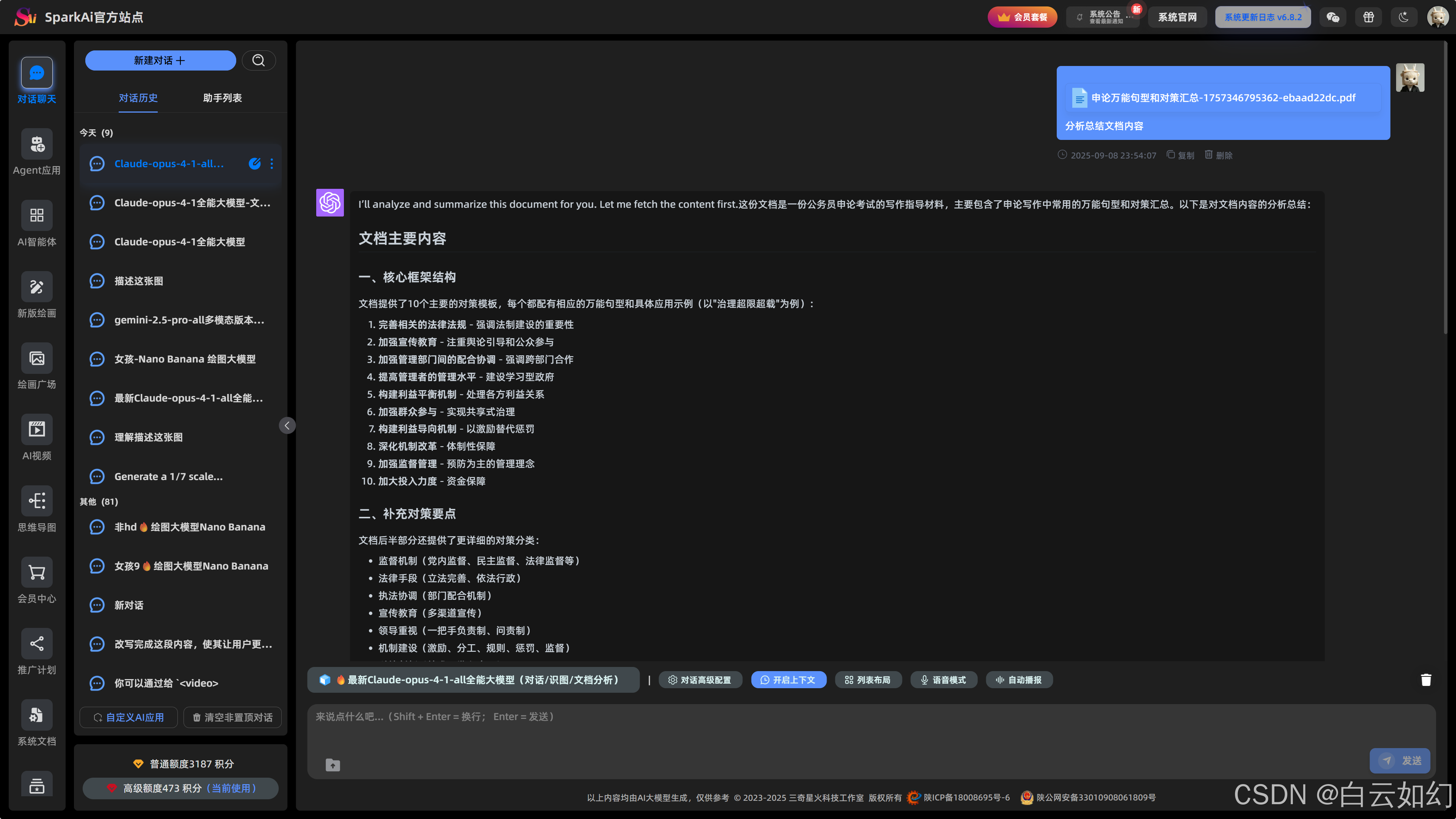The image size is (1456, 819).
Task: Click the 新建对话 new chat button
Action: (x=160, y=61)
